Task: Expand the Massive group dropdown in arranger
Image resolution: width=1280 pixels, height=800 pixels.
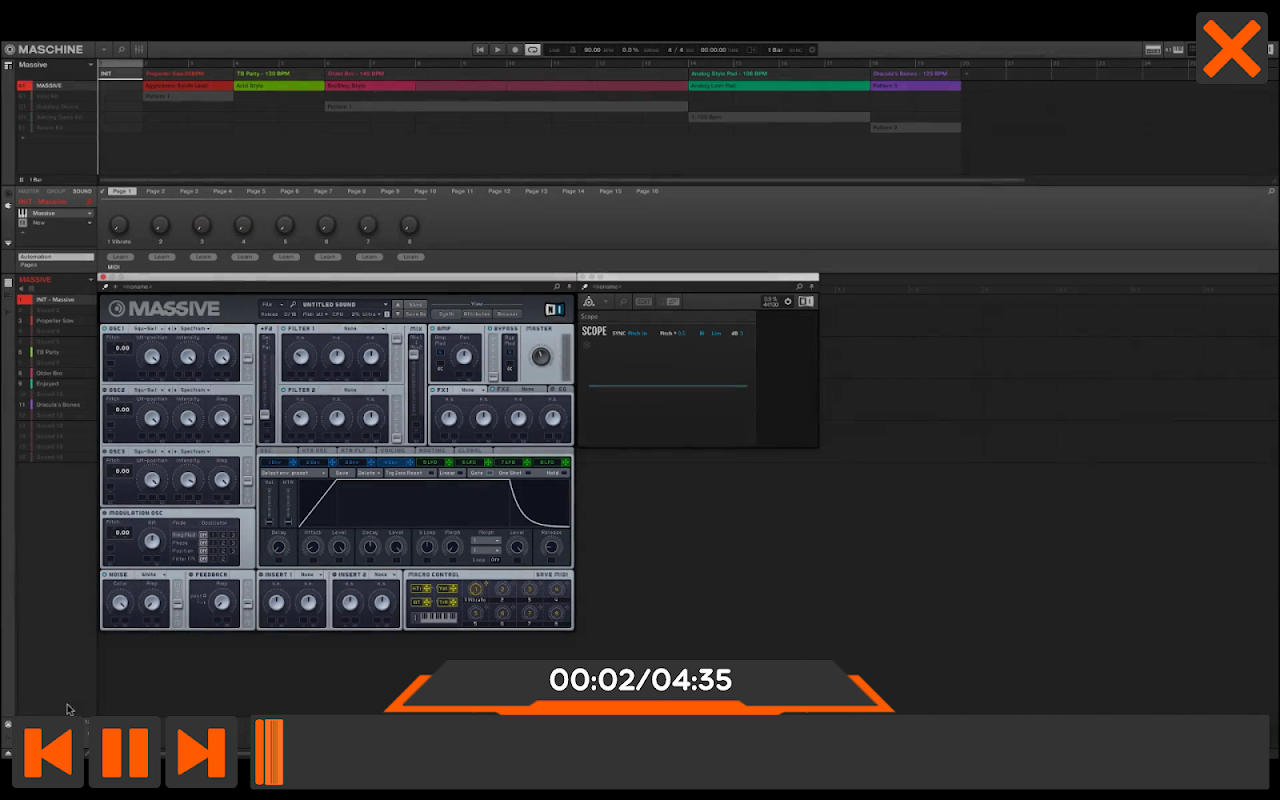Action: (x=91, y=65)
